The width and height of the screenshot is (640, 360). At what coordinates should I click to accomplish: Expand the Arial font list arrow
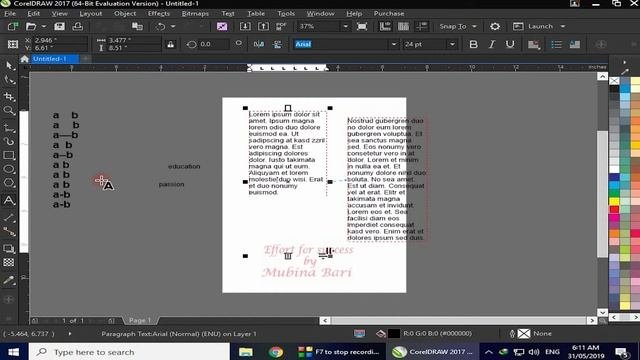click(394, 44)
